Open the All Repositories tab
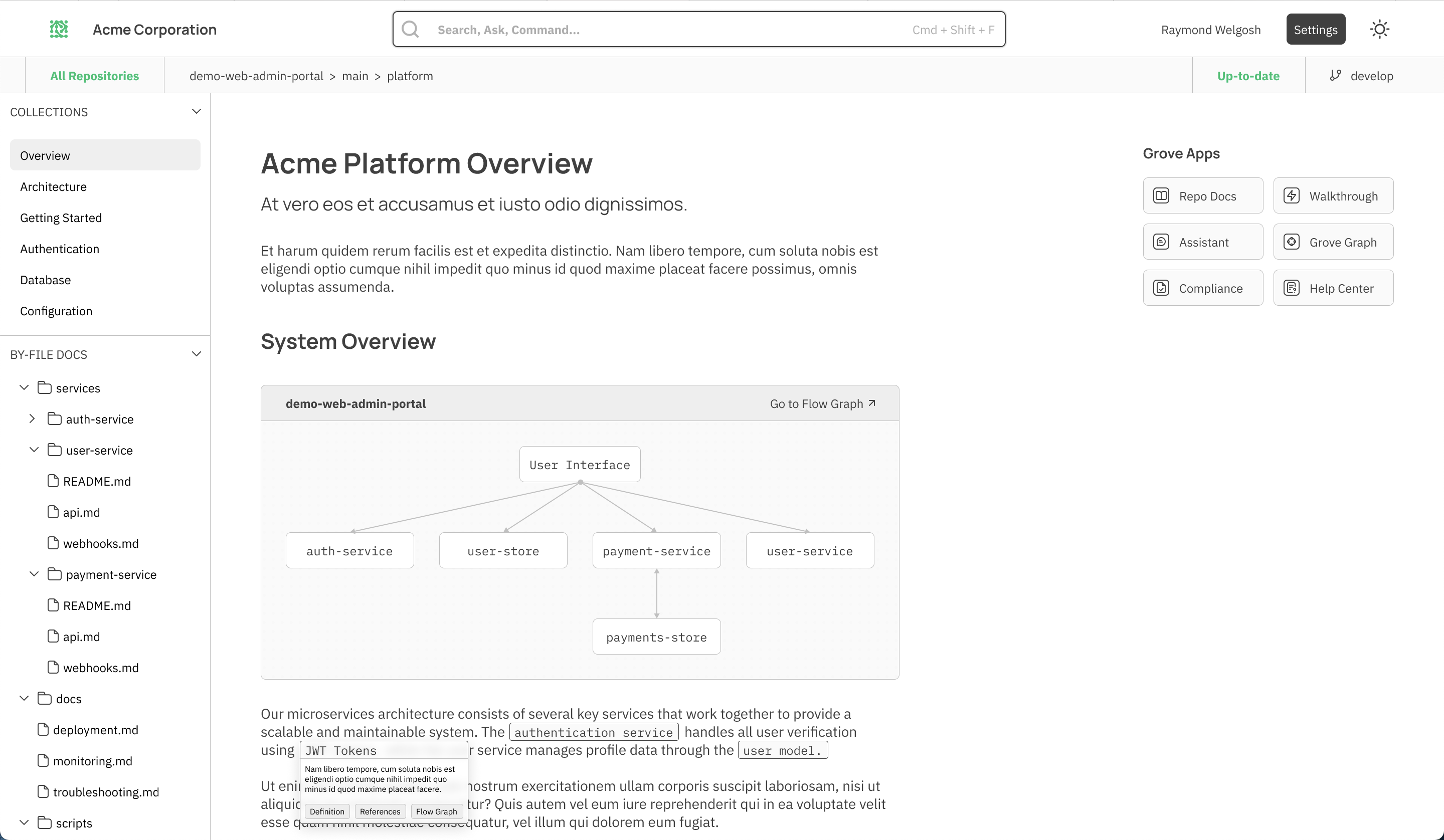 point(95,76)
